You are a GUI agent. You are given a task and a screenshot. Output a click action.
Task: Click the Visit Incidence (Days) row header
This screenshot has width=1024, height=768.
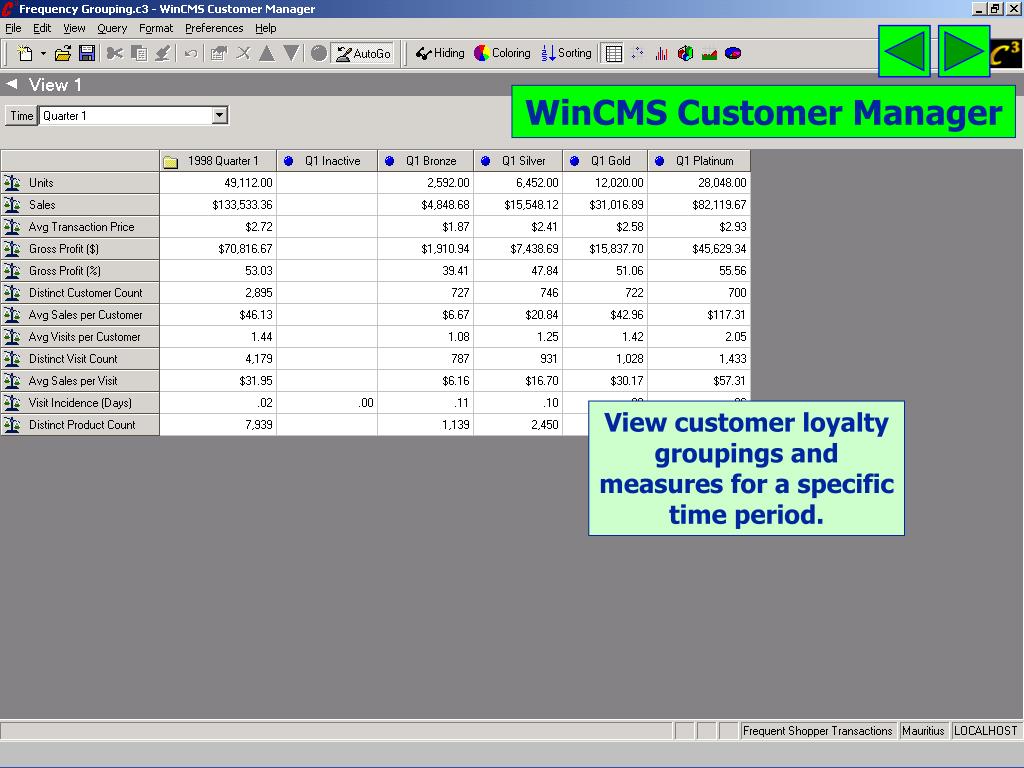pyautogui.click(x=80, y=403)
